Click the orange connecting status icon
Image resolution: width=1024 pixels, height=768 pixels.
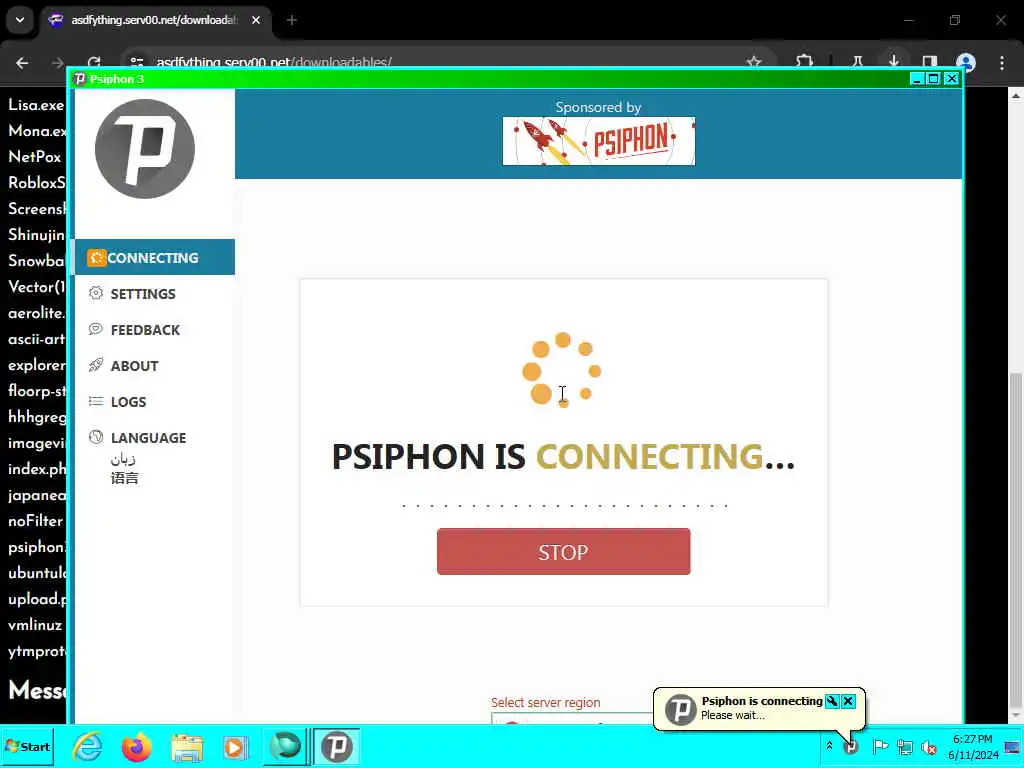[96, 257]
